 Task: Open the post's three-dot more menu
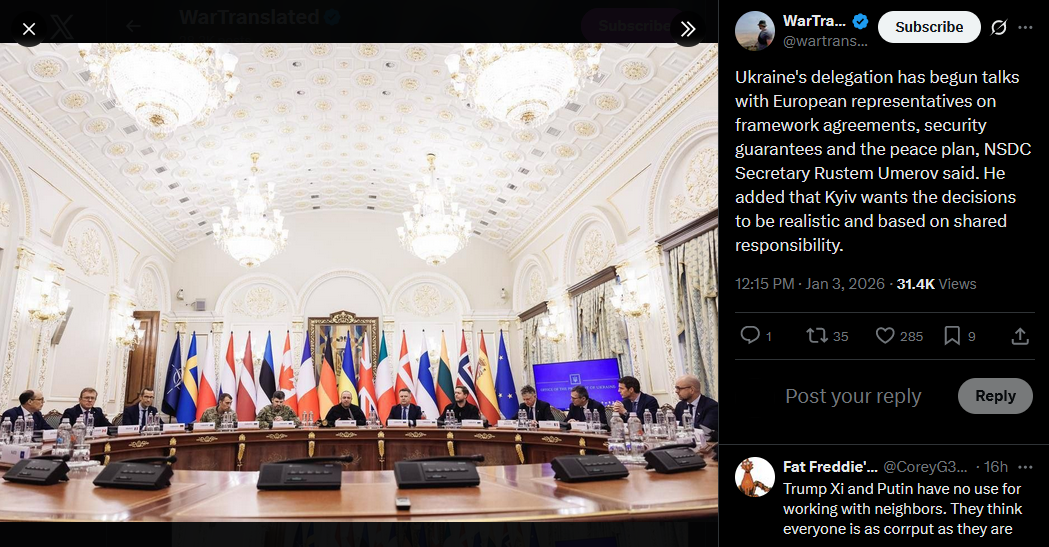click(1025, 27)
